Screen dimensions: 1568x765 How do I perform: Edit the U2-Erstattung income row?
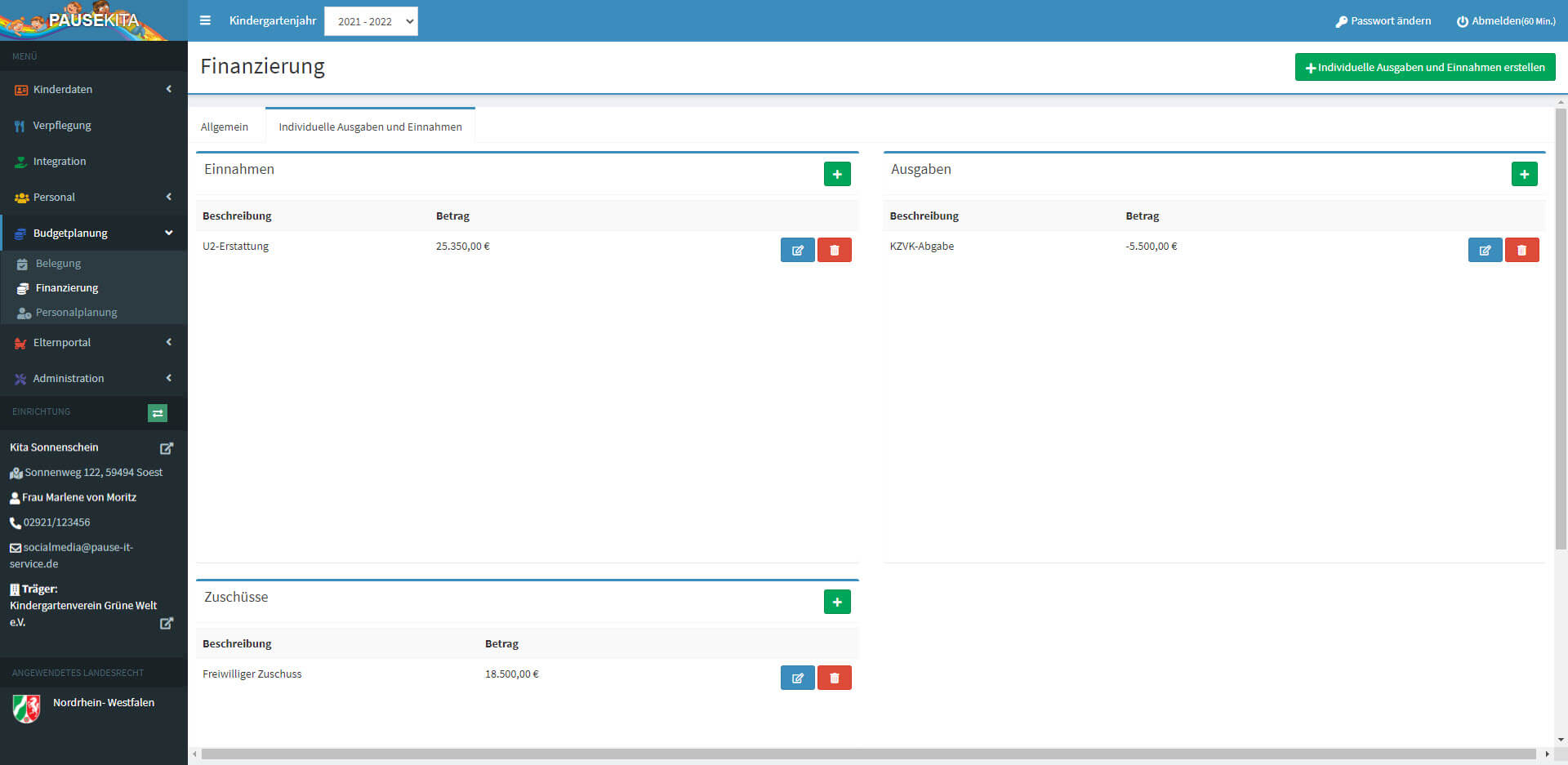click(797, 250)
